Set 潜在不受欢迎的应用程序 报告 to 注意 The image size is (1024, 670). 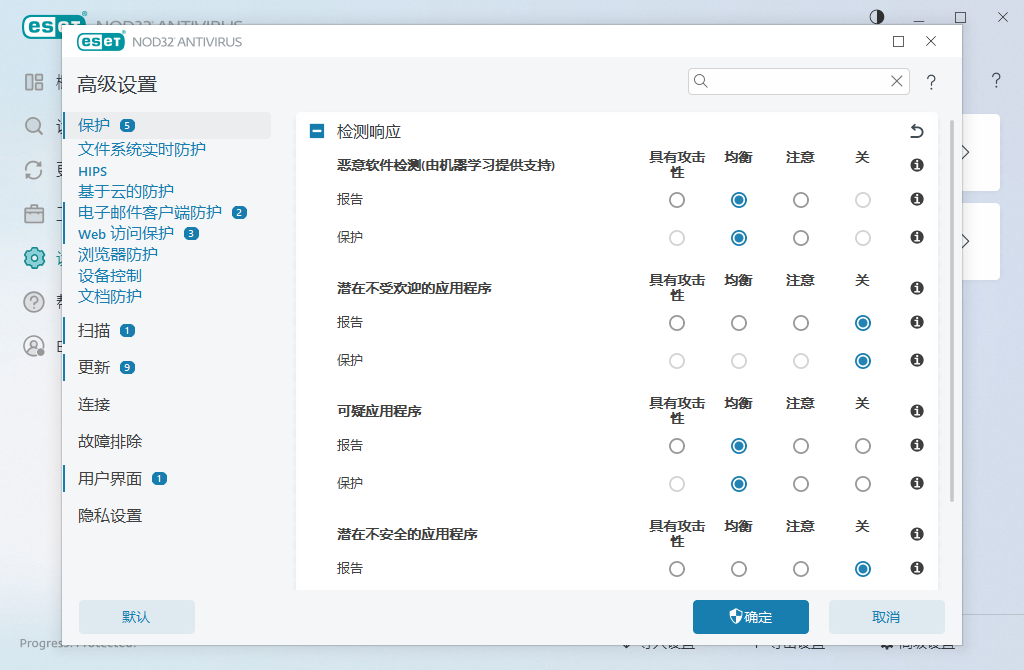pos(801,323)
